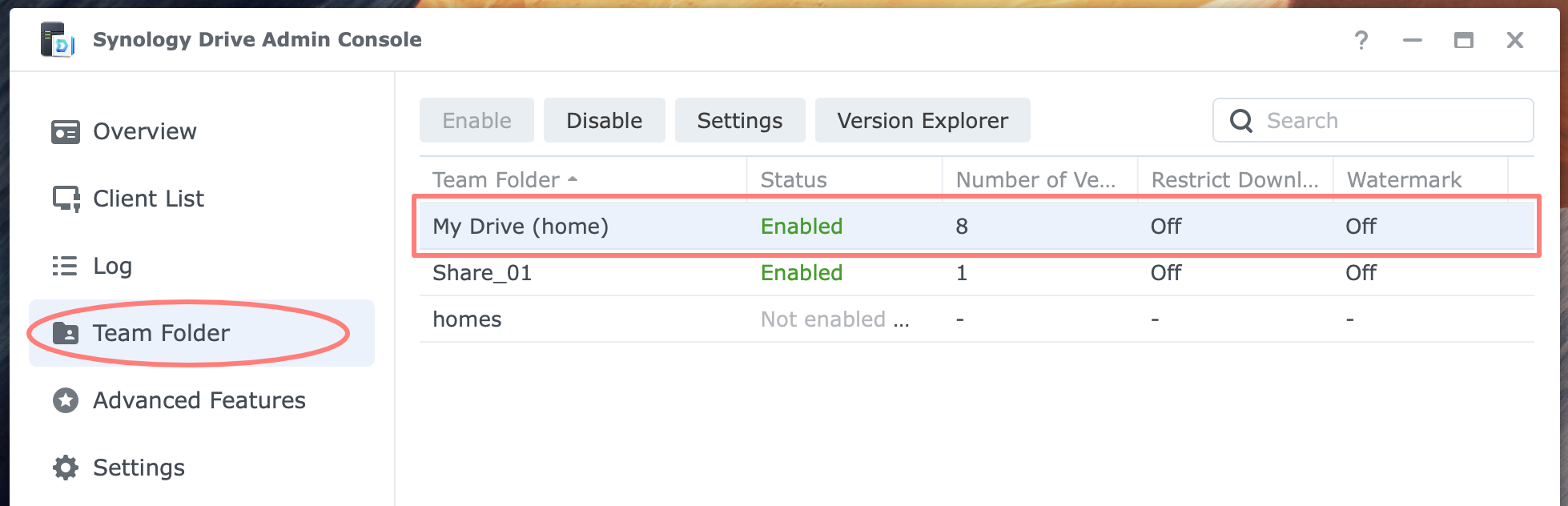The height and width of the screenshot is (506, 1568).
Task: Click the Client List monitor icon
Action: 66,199
